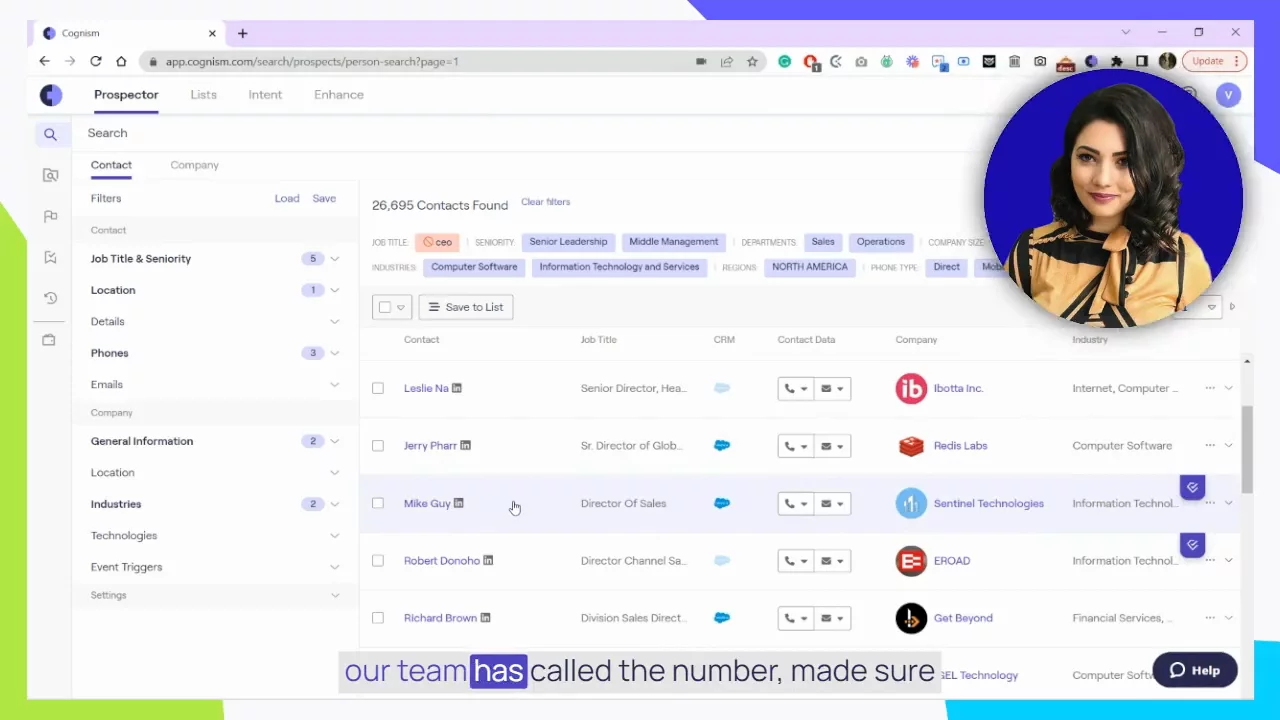The height and width of the screenshot is (720, 1280).
Task: Click the browser reload page icon
Action: pos(96,61)
